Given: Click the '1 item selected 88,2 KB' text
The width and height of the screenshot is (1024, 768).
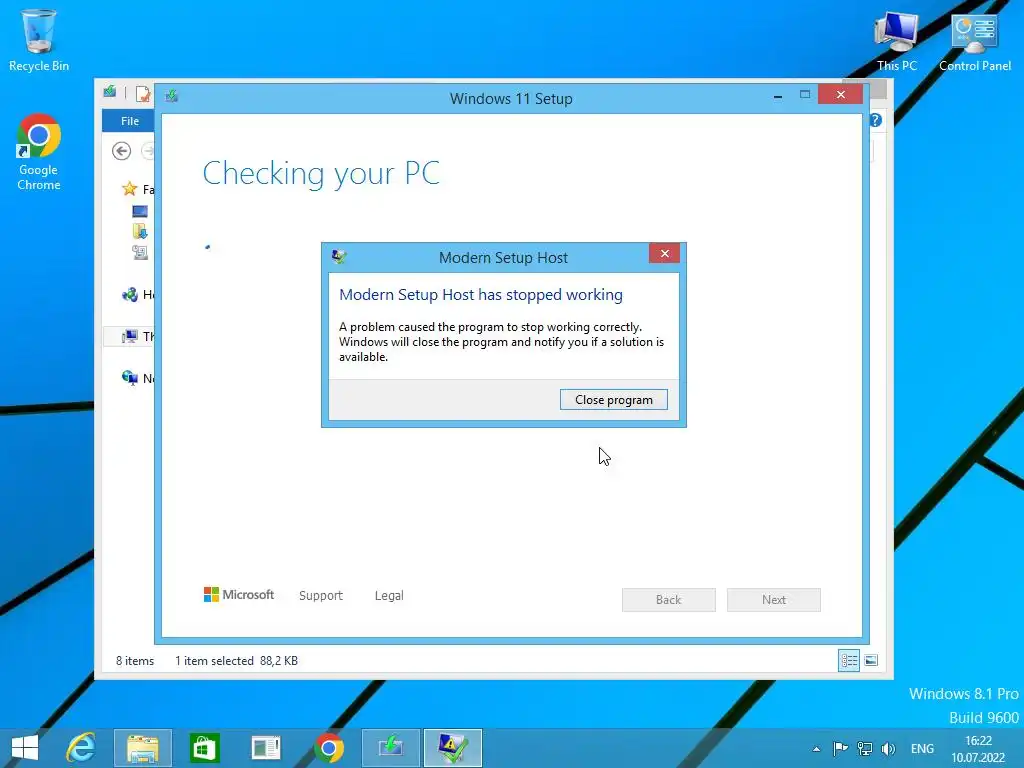Looking at the screenshot, I should tap(236, 661).
